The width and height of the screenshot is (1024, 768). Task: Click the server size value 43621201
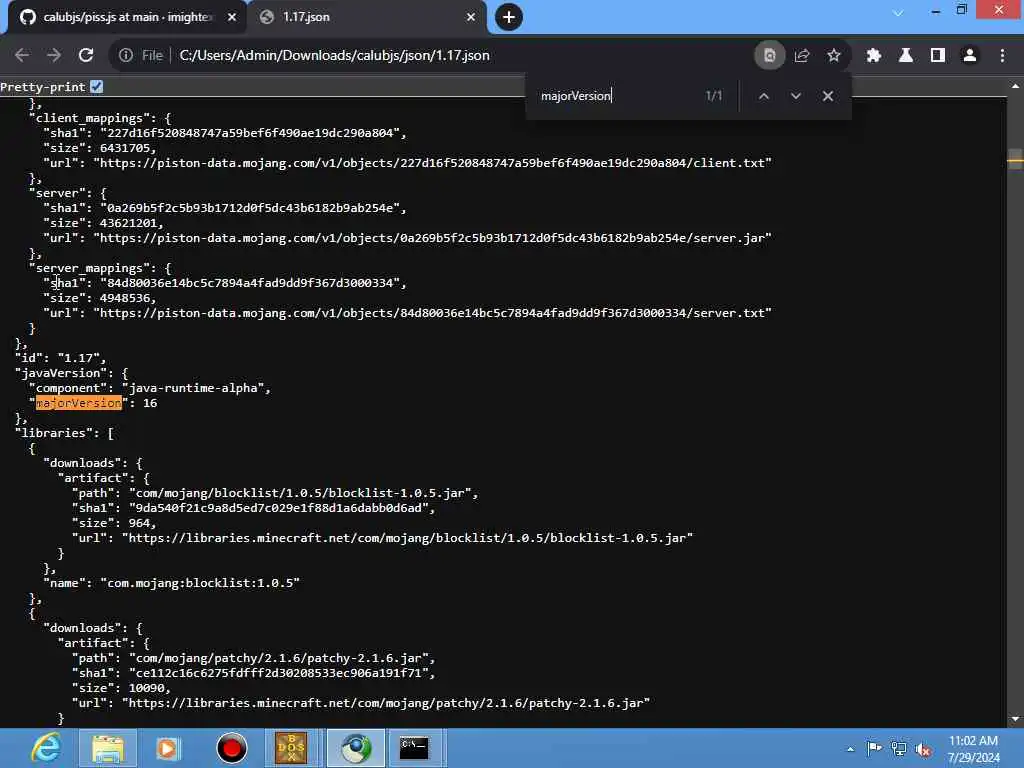pyautogui.click(x=128, y=223)
